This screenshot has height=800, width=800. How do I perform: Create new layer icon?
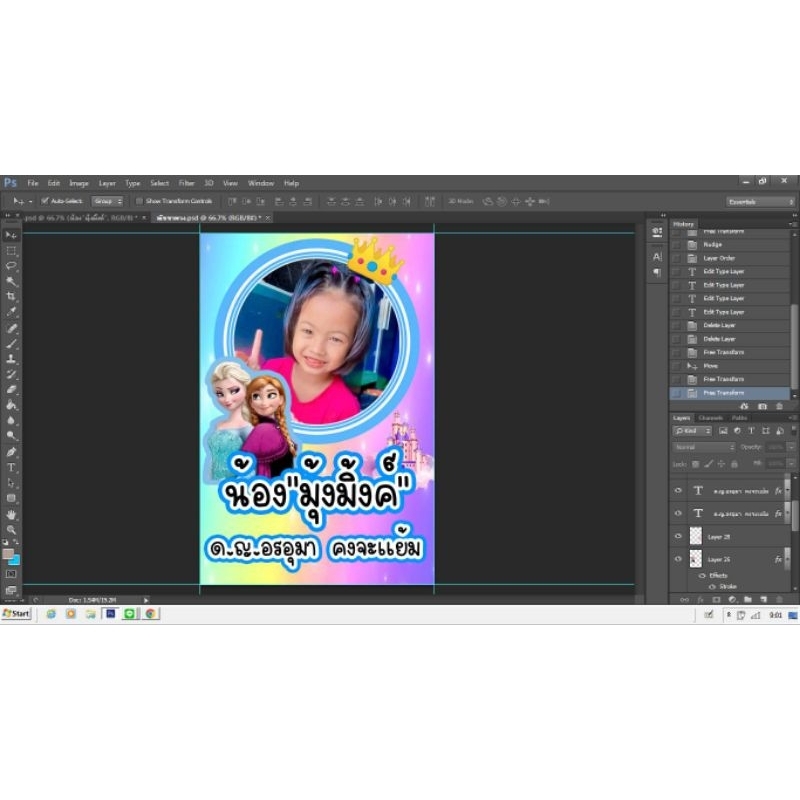[763, 599]
